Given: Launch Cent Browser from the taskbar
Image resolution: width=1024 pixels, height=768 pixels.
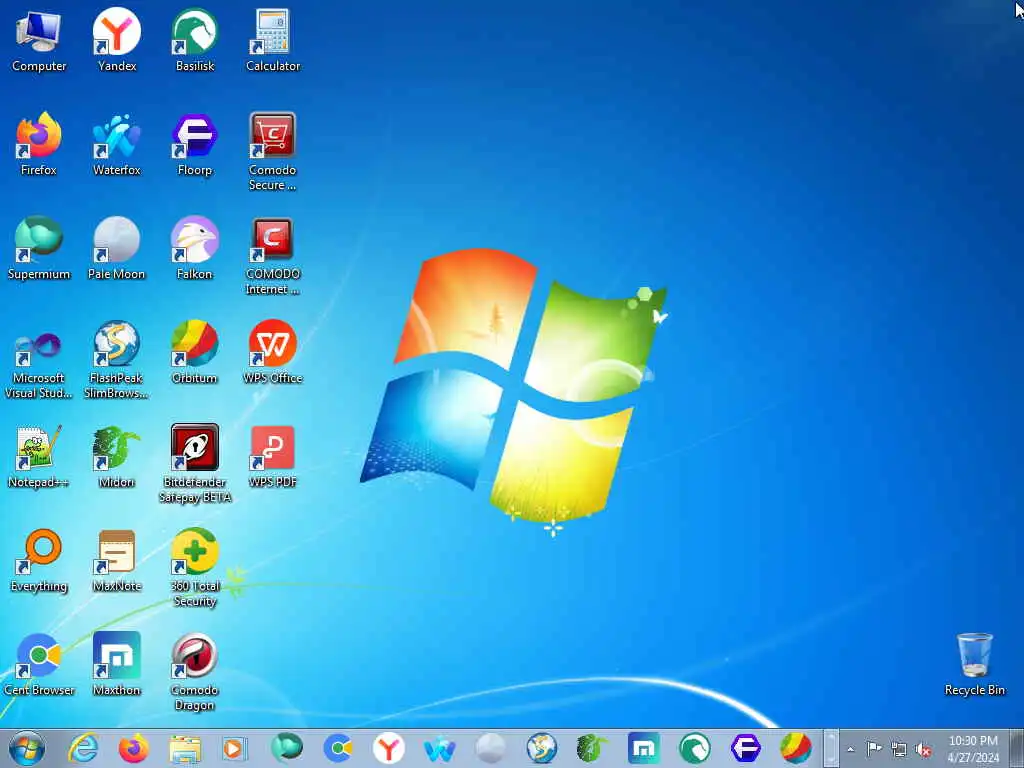Looking at the screenshot, I should [x=338, y=748].
